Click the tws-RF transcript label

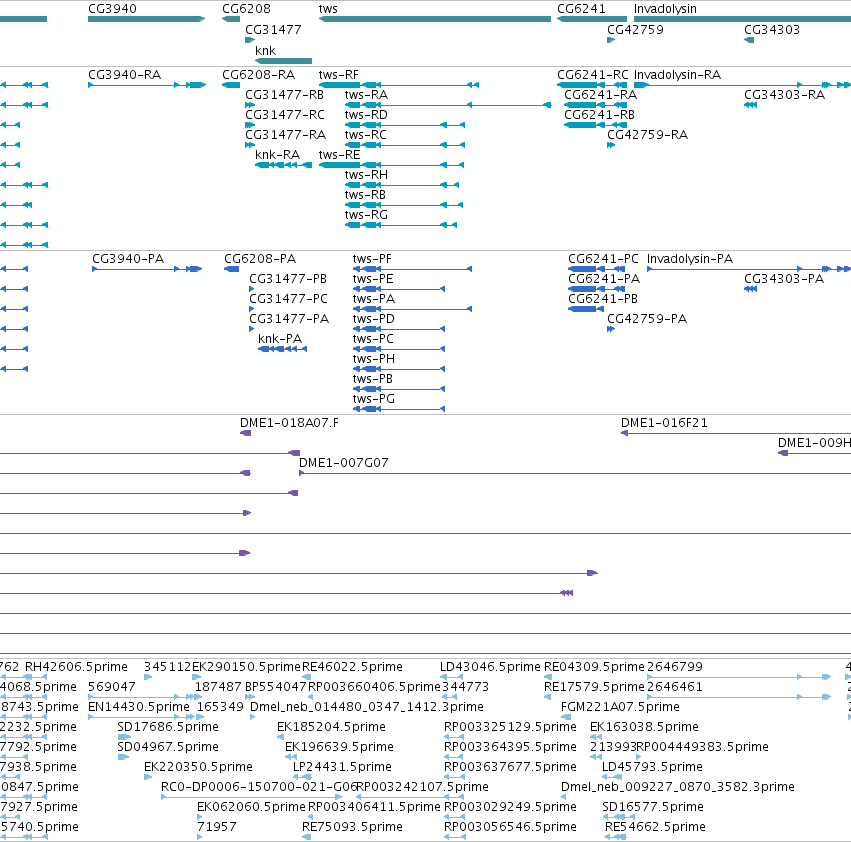339,74
